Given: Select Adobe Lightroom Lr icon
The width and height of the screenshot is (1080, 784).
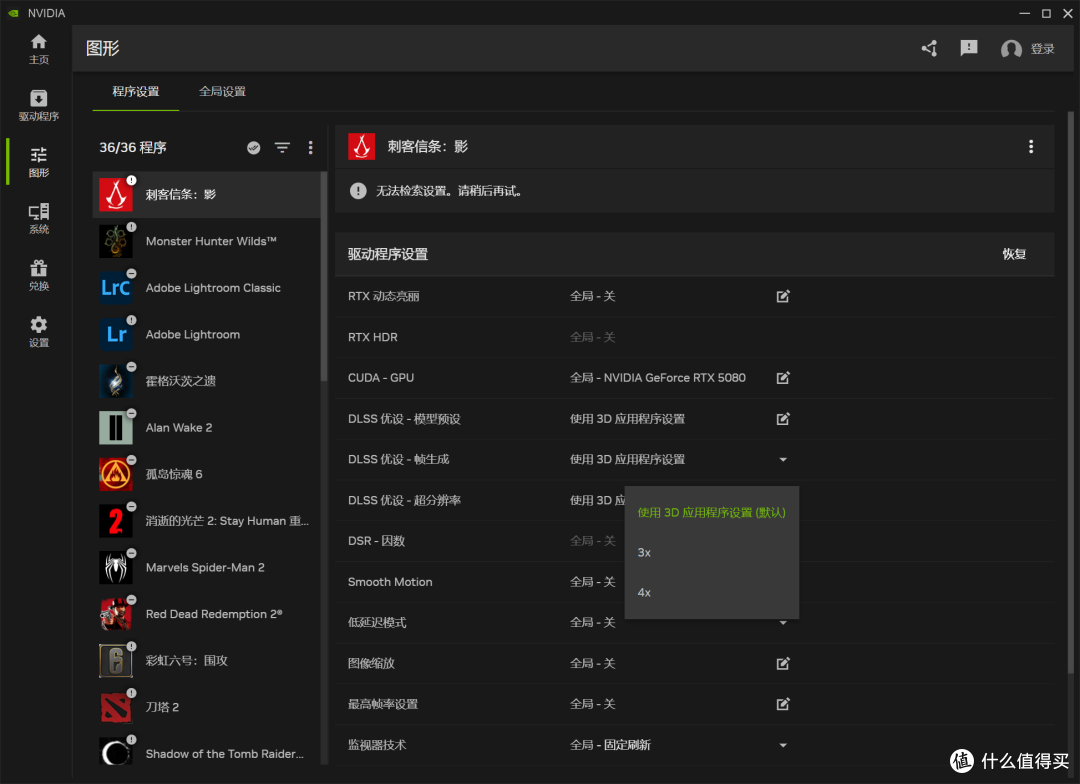Looking at the screenshot, I should point(116,334).
